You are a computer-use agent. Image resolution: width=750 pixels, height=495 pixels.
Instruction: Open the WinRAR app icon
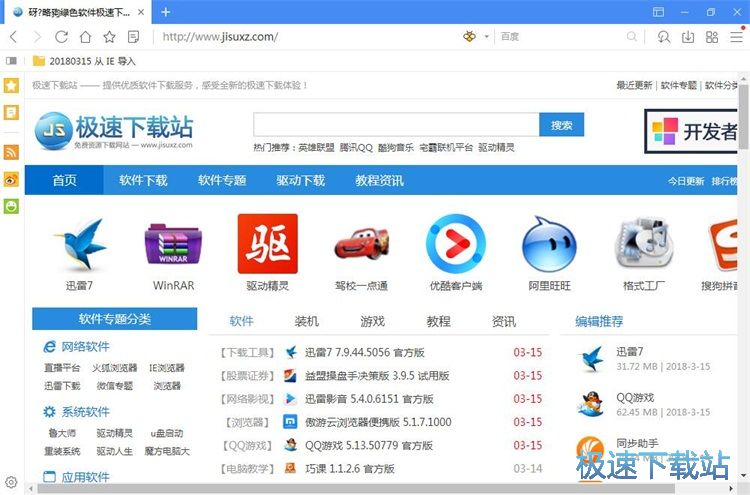tap(173, 245)
